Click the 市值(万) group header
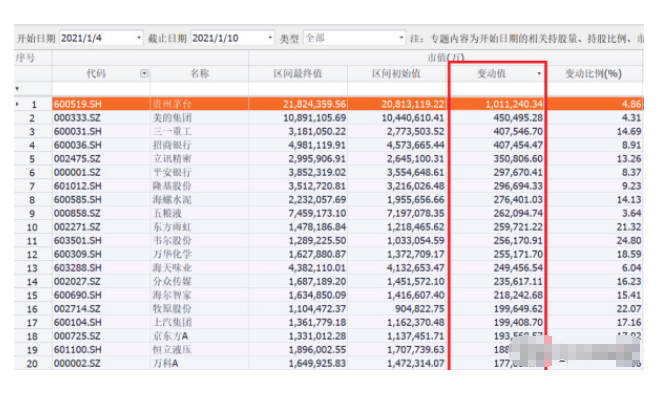This screenshot has width=659, height=393. (446, 58)
